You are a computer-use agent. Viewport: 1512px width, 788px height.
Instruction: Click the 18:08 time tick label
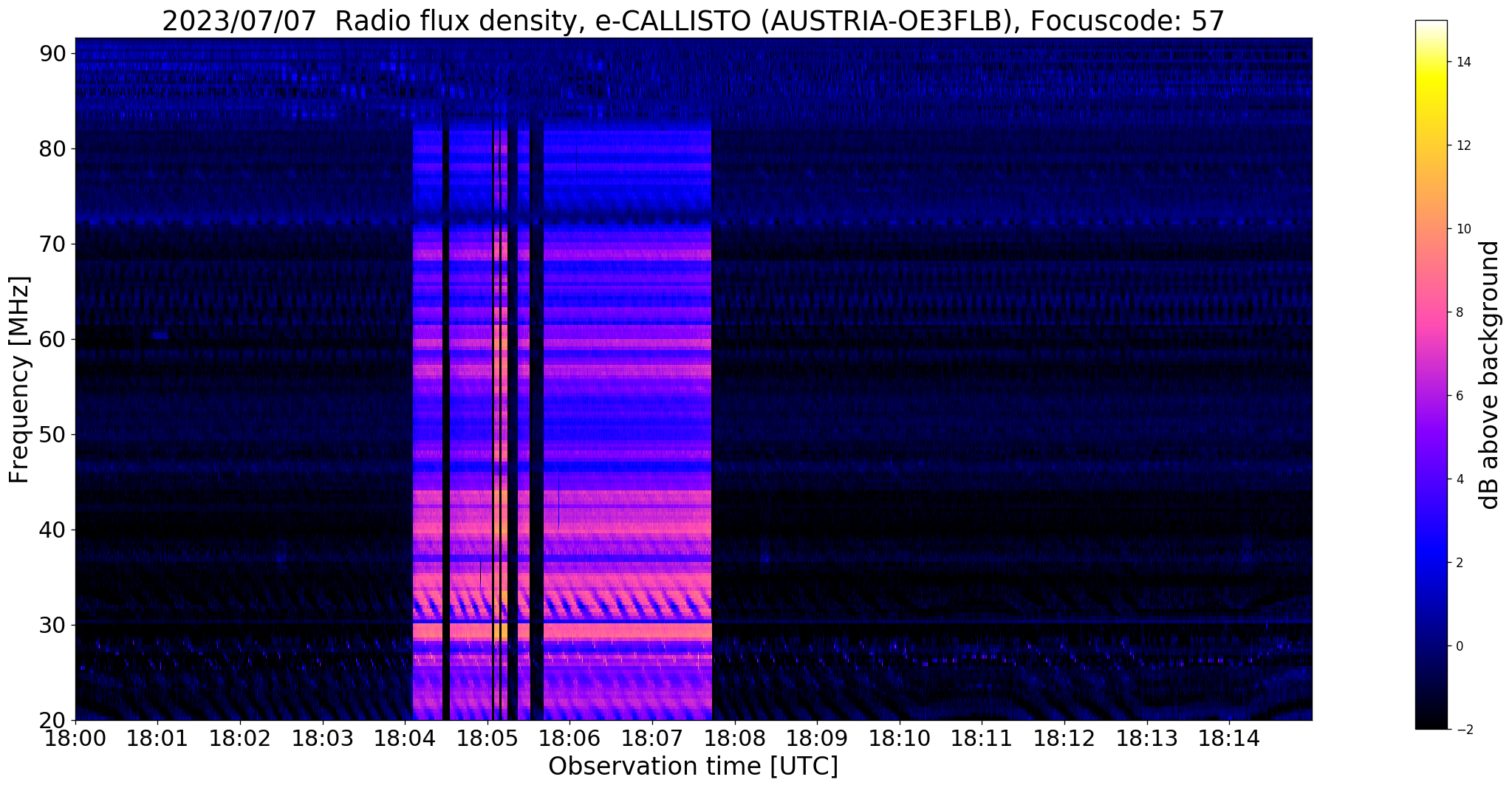point(735,739)
